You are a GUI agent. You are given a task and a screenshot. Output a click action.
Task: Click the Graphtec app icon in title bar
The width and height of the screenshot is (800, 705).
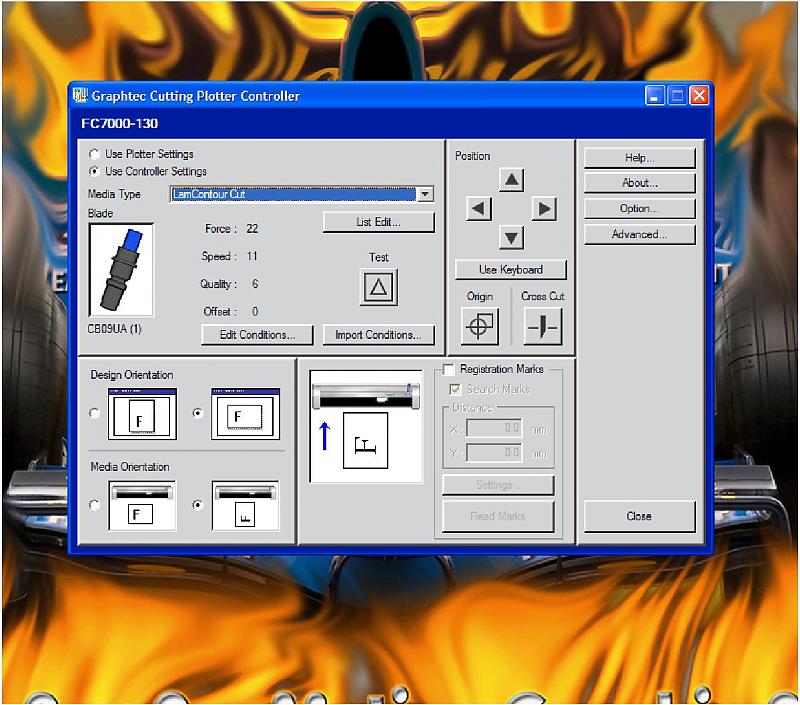coord(80,95)
